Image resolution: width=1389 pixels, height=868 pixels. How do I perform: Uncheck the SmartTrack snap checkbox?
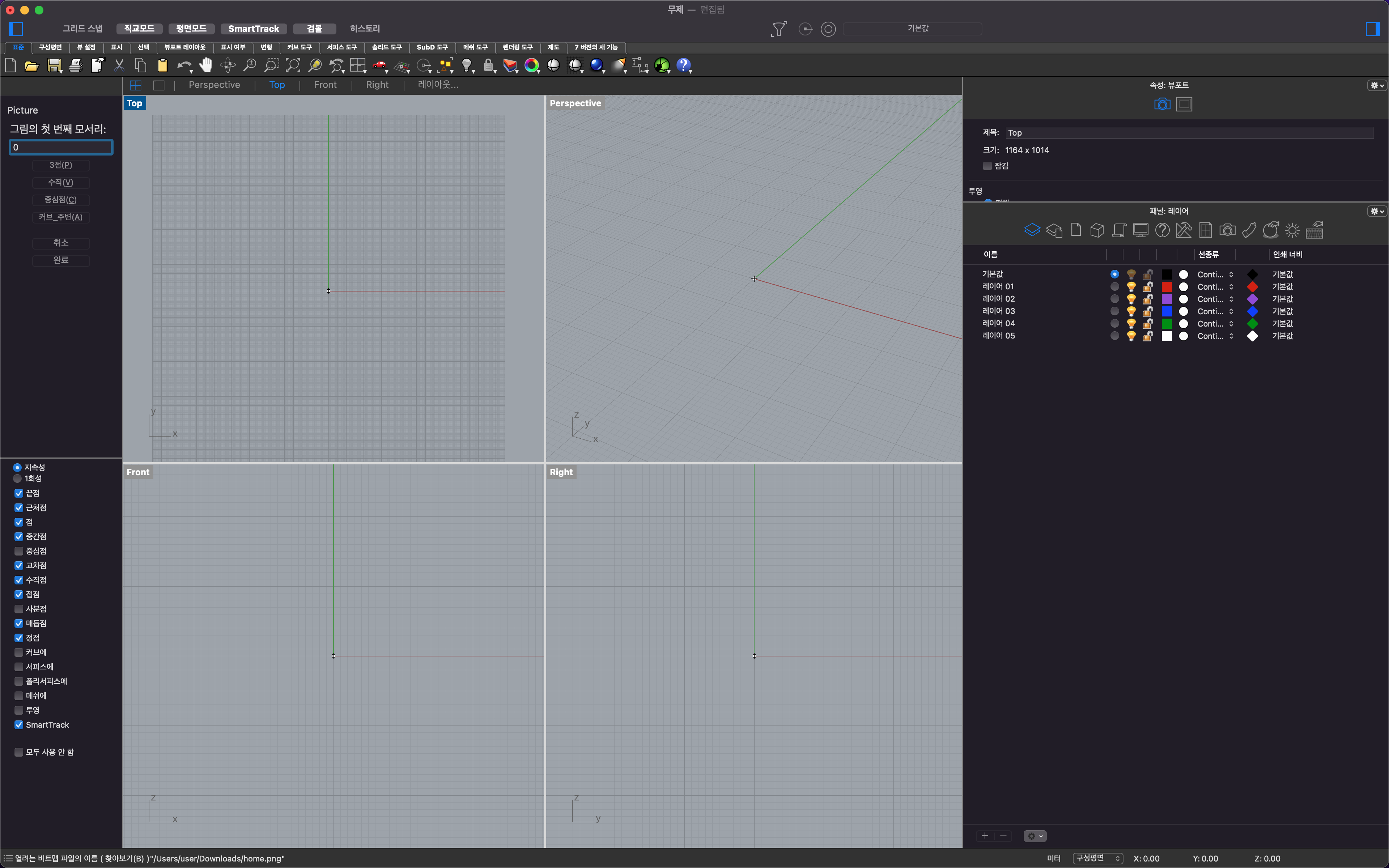(x=19, y=724)
